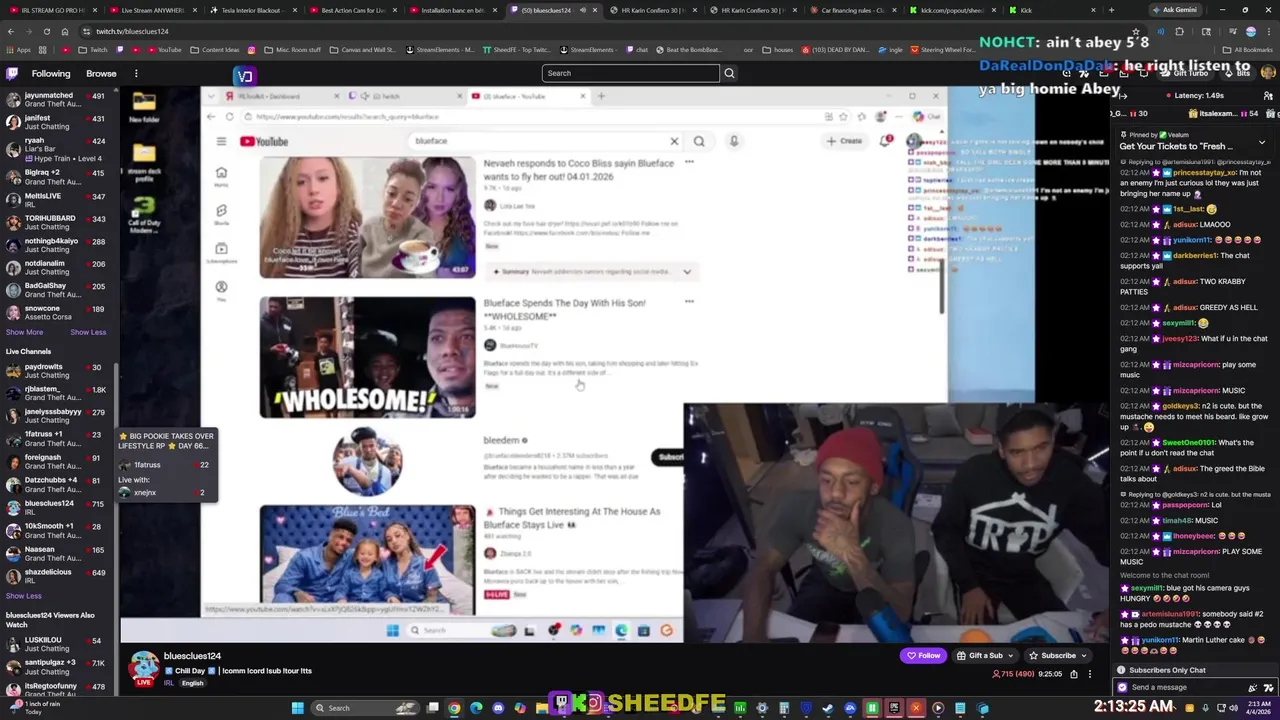The height and width of the screenshot is (720, 1280).
Task: Open Steam from the taskbar
Action: 829,708
